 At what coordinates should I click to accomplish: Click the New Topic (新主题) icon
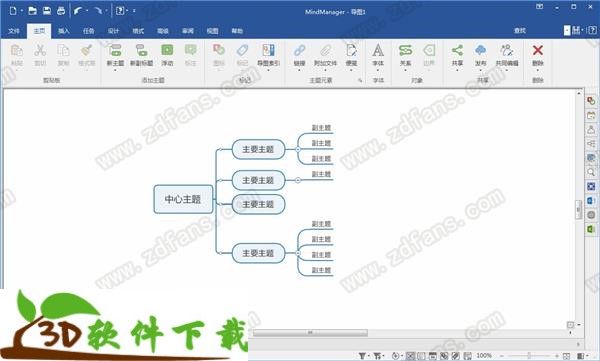point(115,50)
